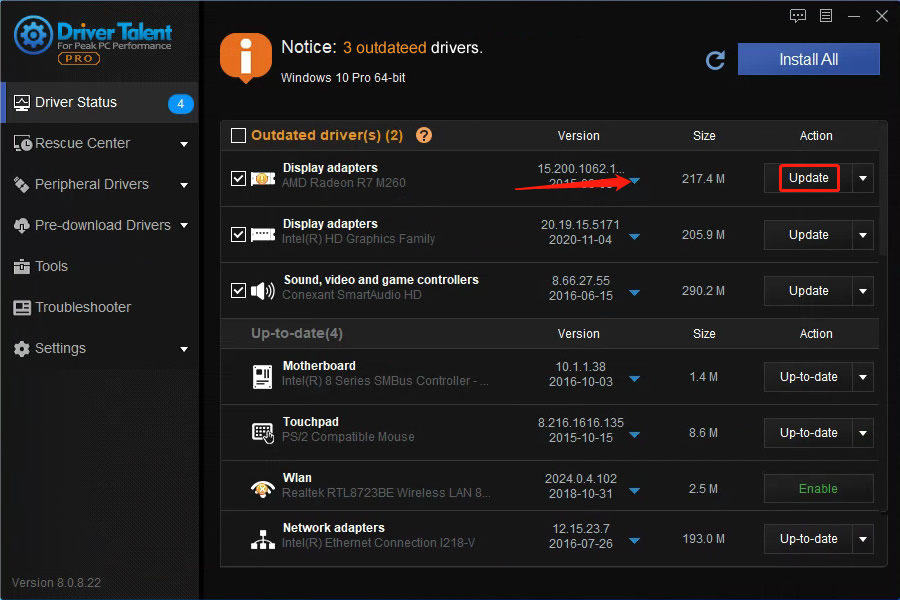
Task: Open action dropdown next to Conexant SmartAudio Update
Action: [x=863, y=291]
